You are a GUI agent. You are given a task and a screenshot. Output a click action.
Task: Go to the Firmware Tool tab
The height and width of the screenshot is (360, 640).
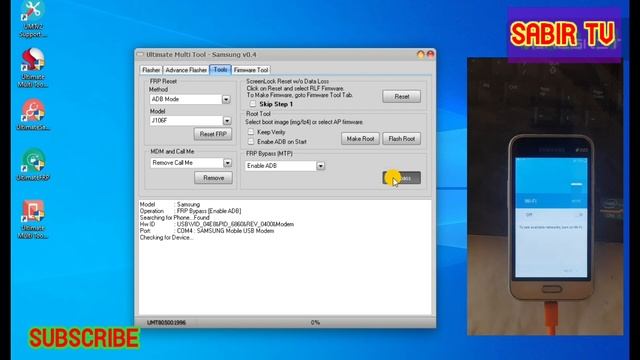pos(251,70)
